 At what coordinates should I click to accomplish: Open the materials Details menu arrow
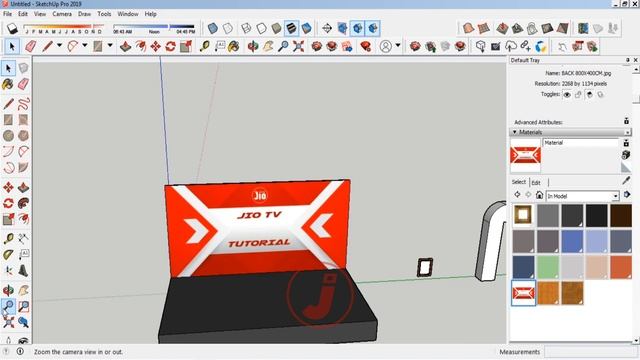[628, 195]
